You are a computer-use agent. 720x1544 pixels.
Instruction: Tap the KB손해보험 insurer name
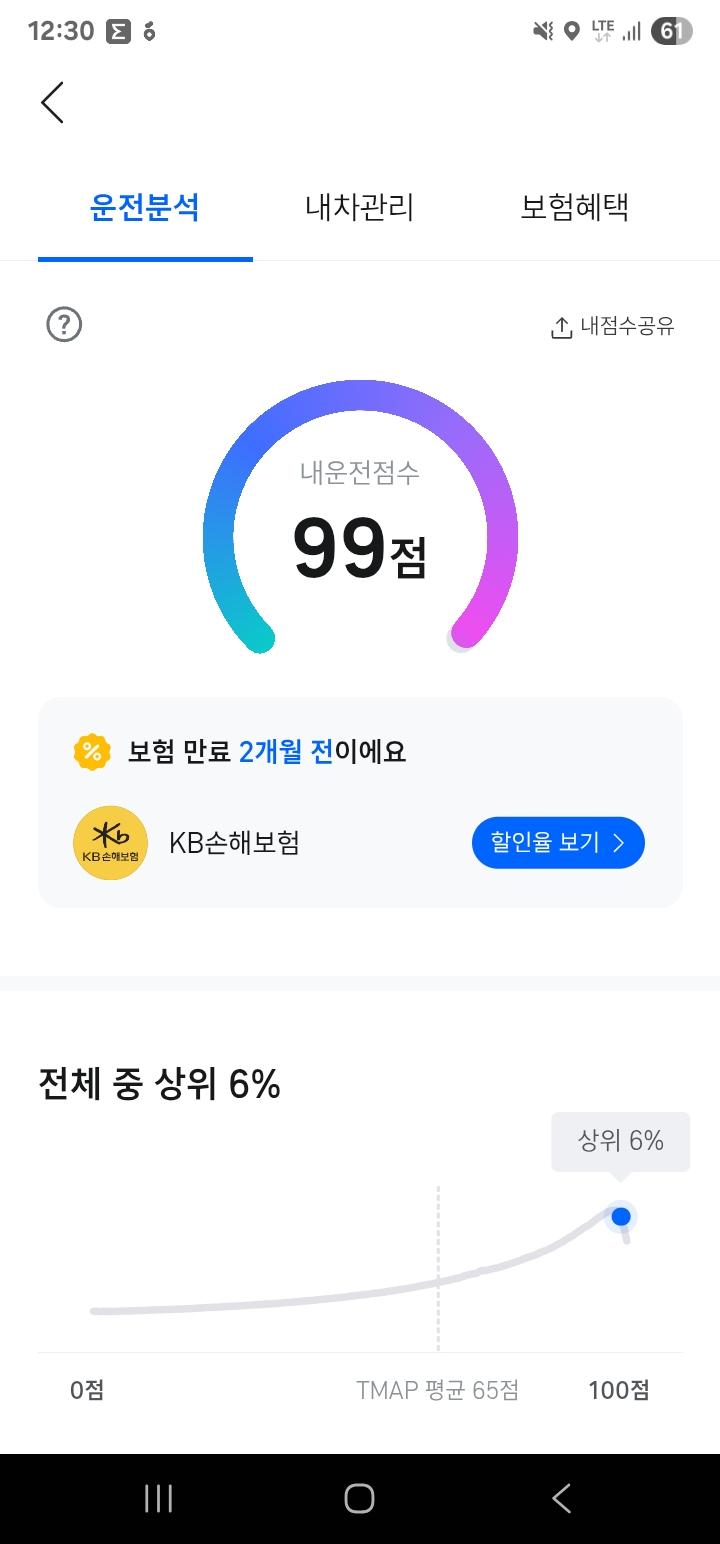(234, 843)
